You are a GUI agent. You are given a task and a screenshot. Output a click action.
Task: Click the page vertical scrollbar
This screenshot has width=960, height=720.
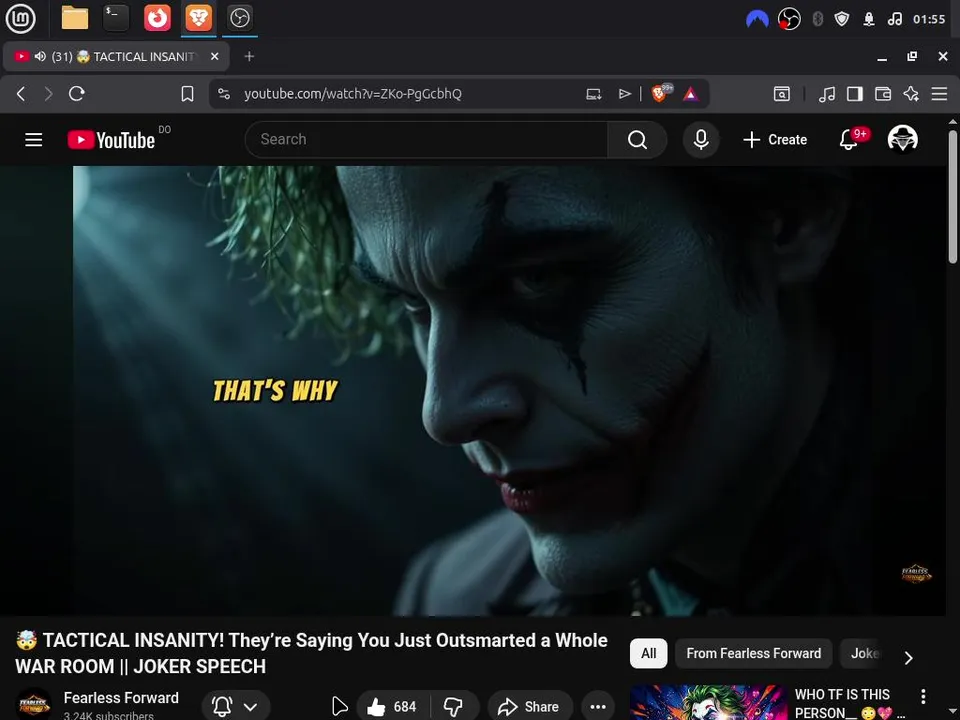pyautogui.click(x=953, y=197)
